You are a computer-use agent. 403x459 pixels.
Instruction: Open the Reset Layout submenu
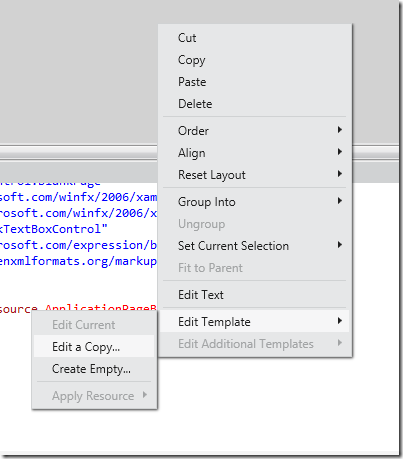point(255,175)
